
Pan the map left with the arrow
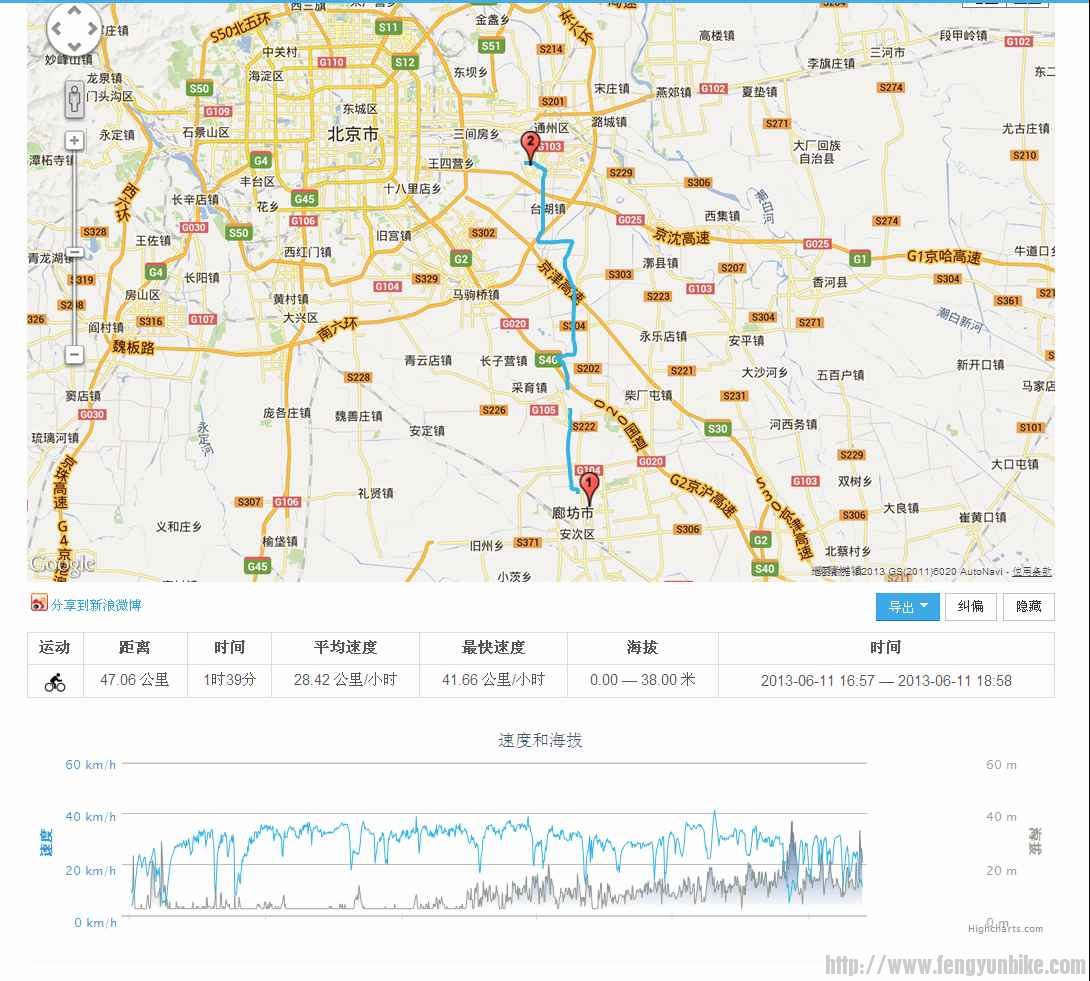(56, 29)
